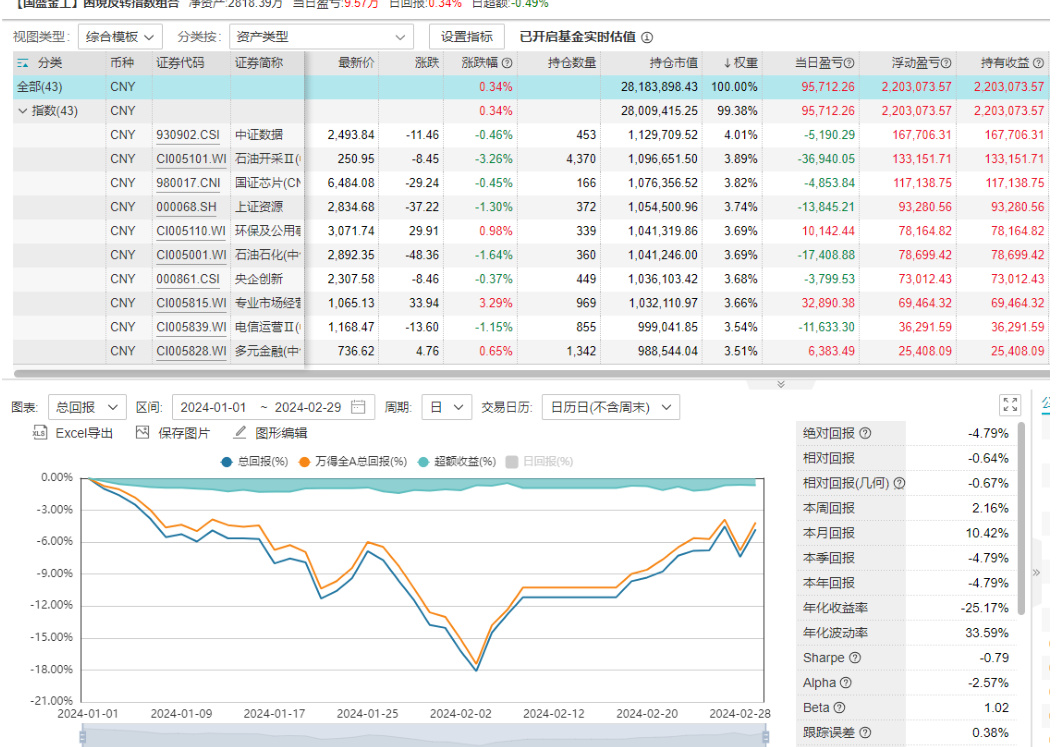Open 图形编辑 chart editor pencil icon
The height and width of the screenshot is (747, 1056).
[x=239, y=433]
